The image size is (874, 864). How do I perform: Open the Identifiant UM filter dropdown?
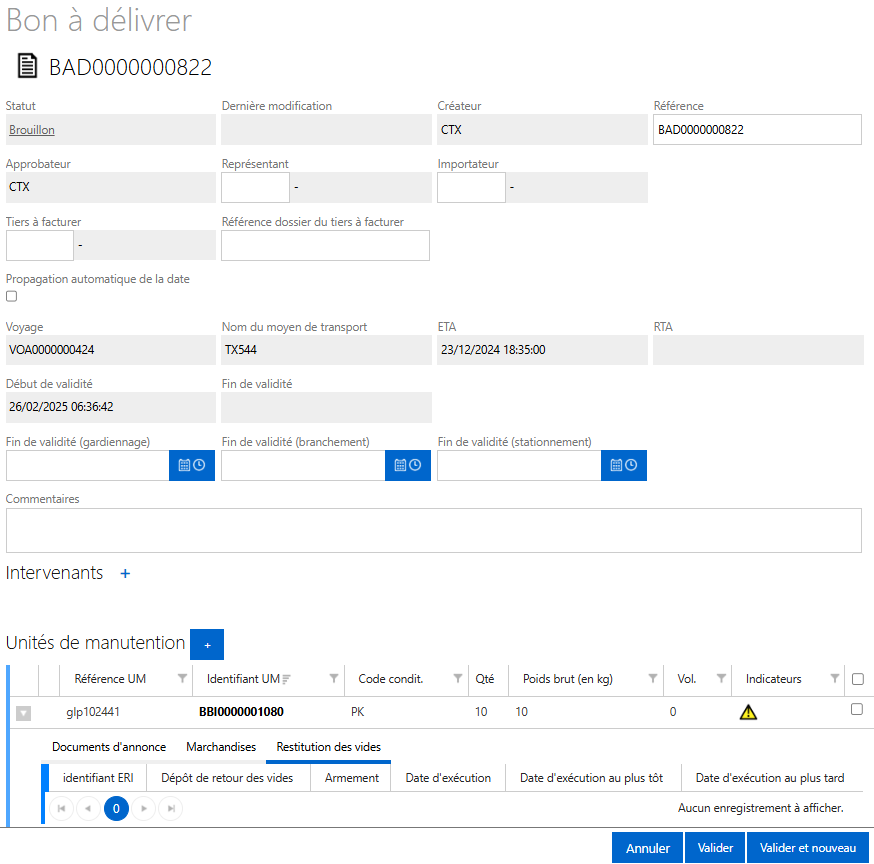point(334,679)
